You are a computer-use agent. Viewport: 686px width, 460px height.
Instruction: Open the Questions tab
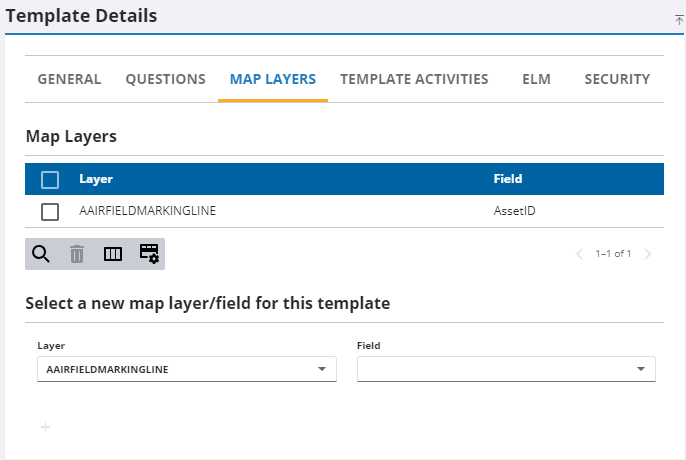coord(165,79)
